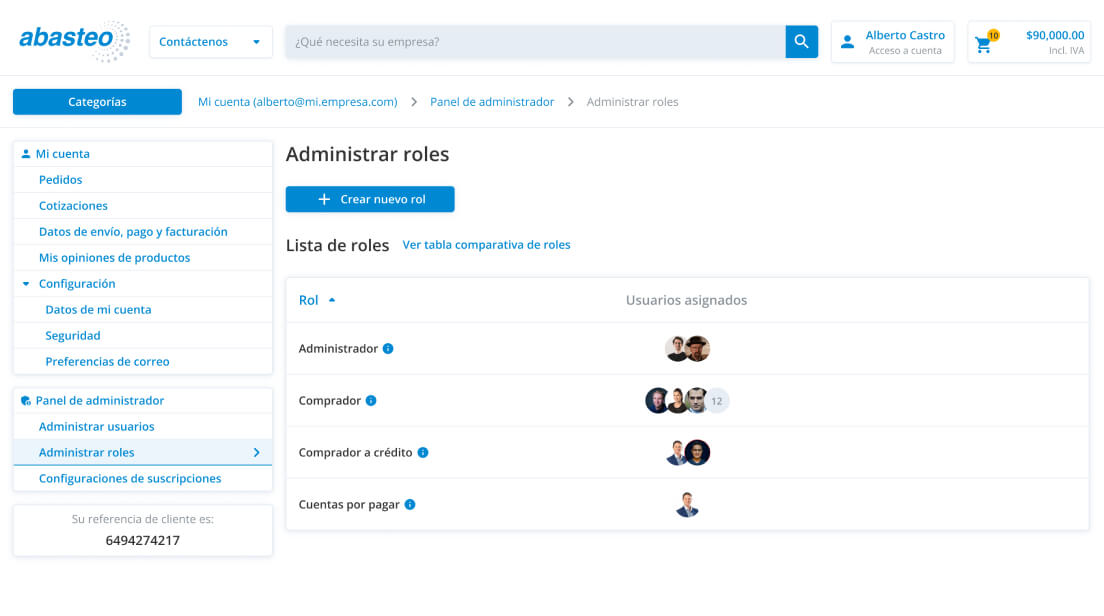Select Pedidos from account menu
The width and height of the screenshot is (1104, 616).
coord(60,180)
